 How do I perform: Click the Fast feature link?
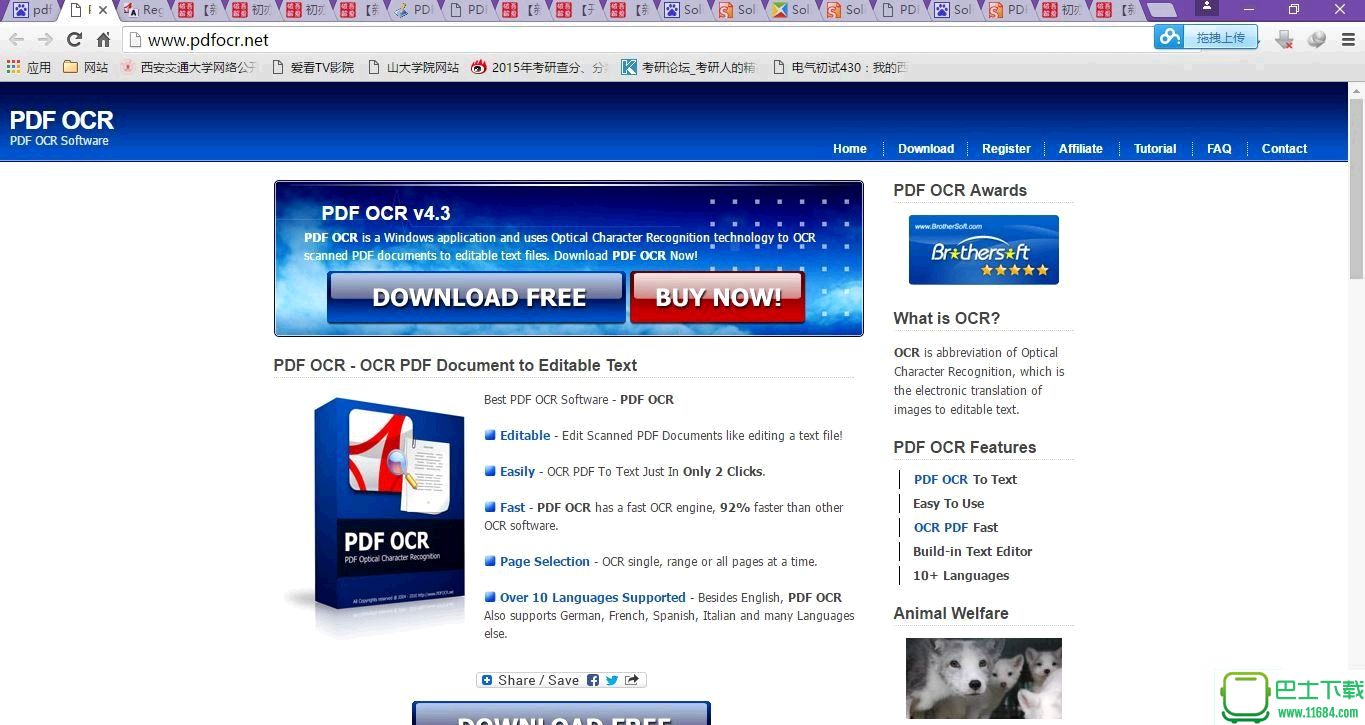coord(513,508)
